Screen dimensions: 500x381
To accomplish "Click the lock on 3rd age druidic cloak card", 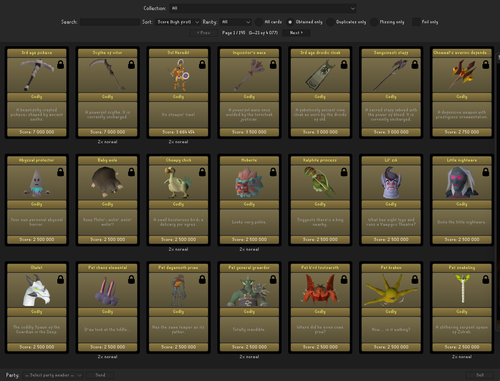I will click(344, 64).
